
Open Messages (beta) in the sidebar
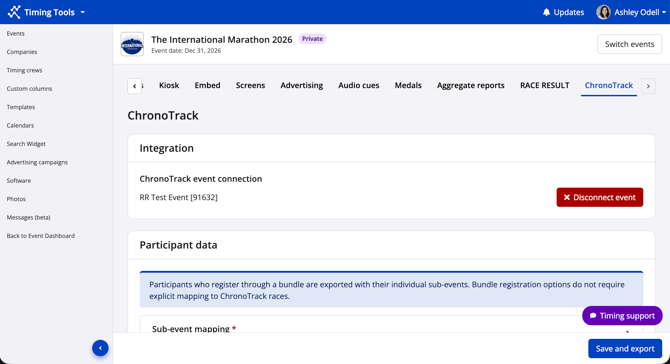28,217
